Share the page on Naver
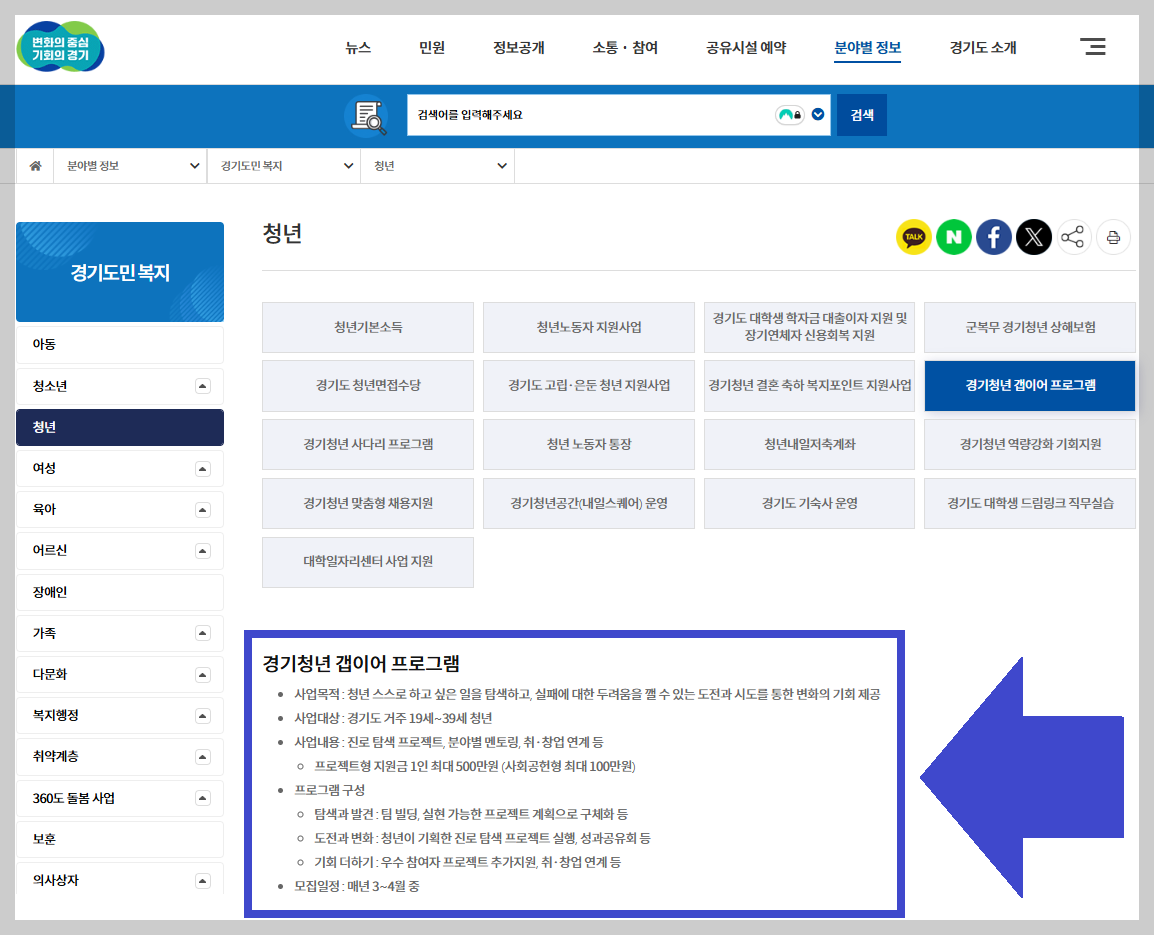1154x935 pixels. point(953,237)
